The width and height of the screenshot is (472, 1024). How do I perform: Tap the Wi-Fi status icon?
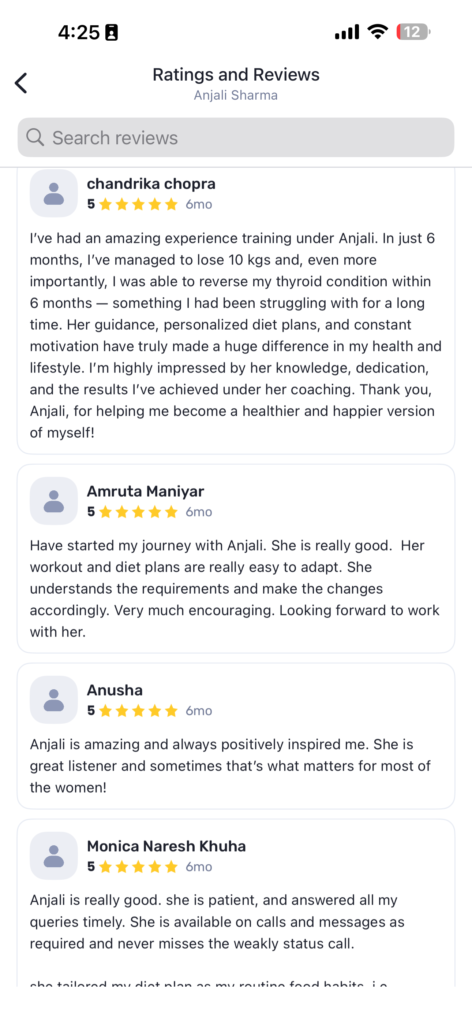377,31
